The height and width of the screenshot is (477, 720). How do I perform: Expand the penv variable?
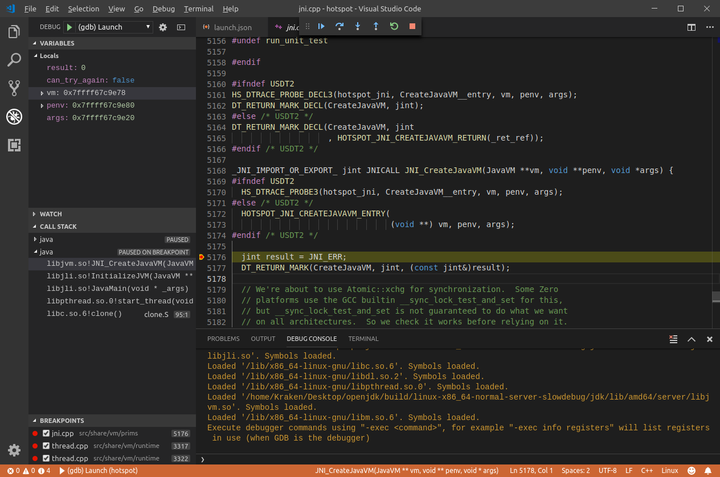[x=42, y=106]
